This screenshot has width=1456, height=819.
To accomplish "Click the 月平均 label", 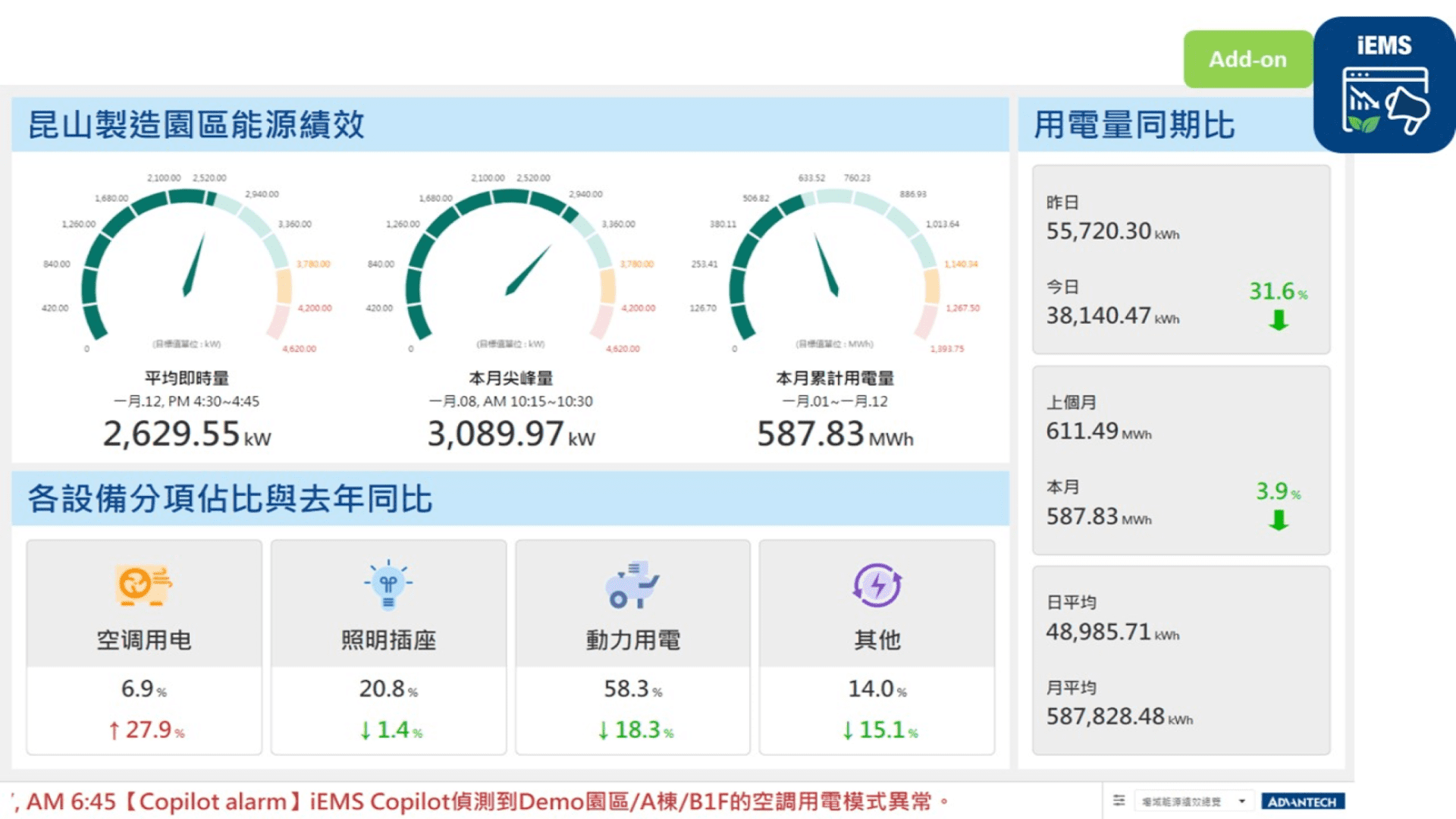I will click(1071, 688).
